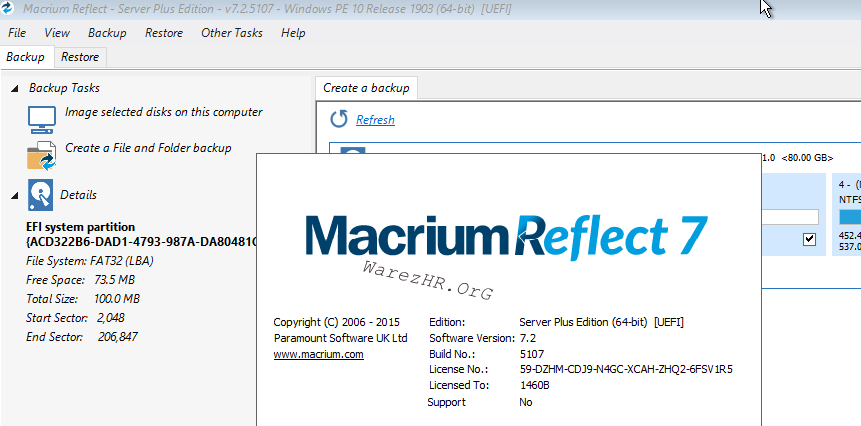Click the File and Folder backup icon
Screen dimensions: 861x426
41,156
